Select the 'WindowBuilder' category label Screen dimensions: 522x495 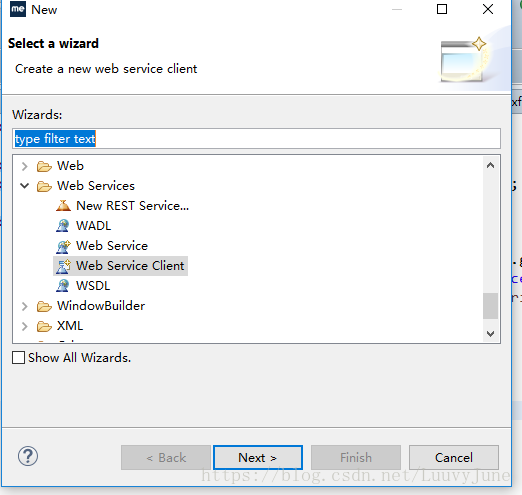coord(101,306)
